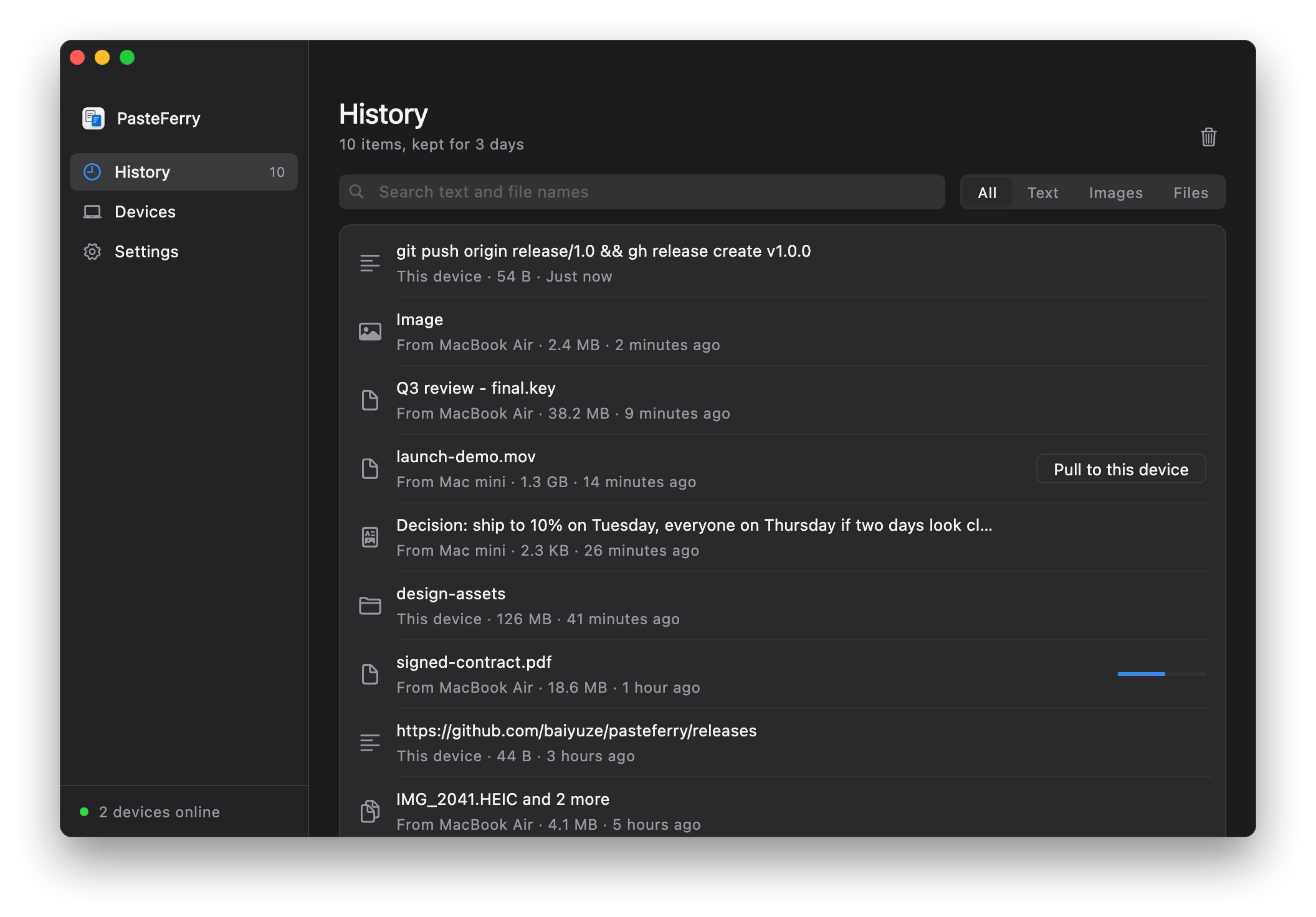1316x917 pixels.
Task: Click the laptop icon beside Devices
Action: (92, 212)
